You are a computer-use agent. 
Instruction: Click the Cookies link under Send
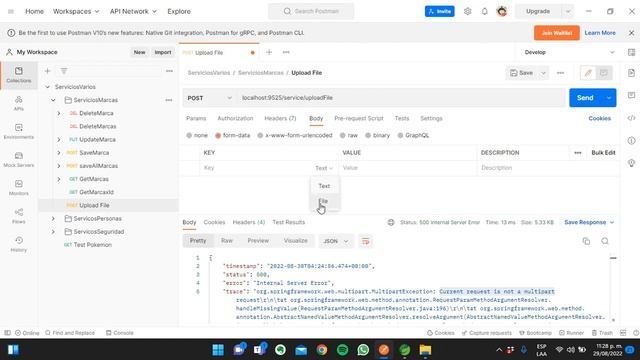coord(600,118)
